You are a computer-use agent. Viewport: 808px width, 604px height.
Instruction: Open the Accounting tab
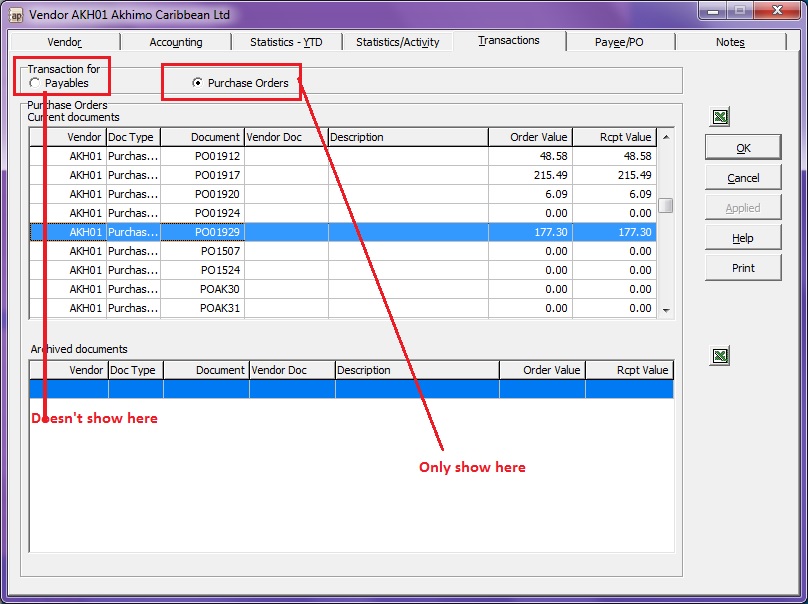tap(176, 42)
